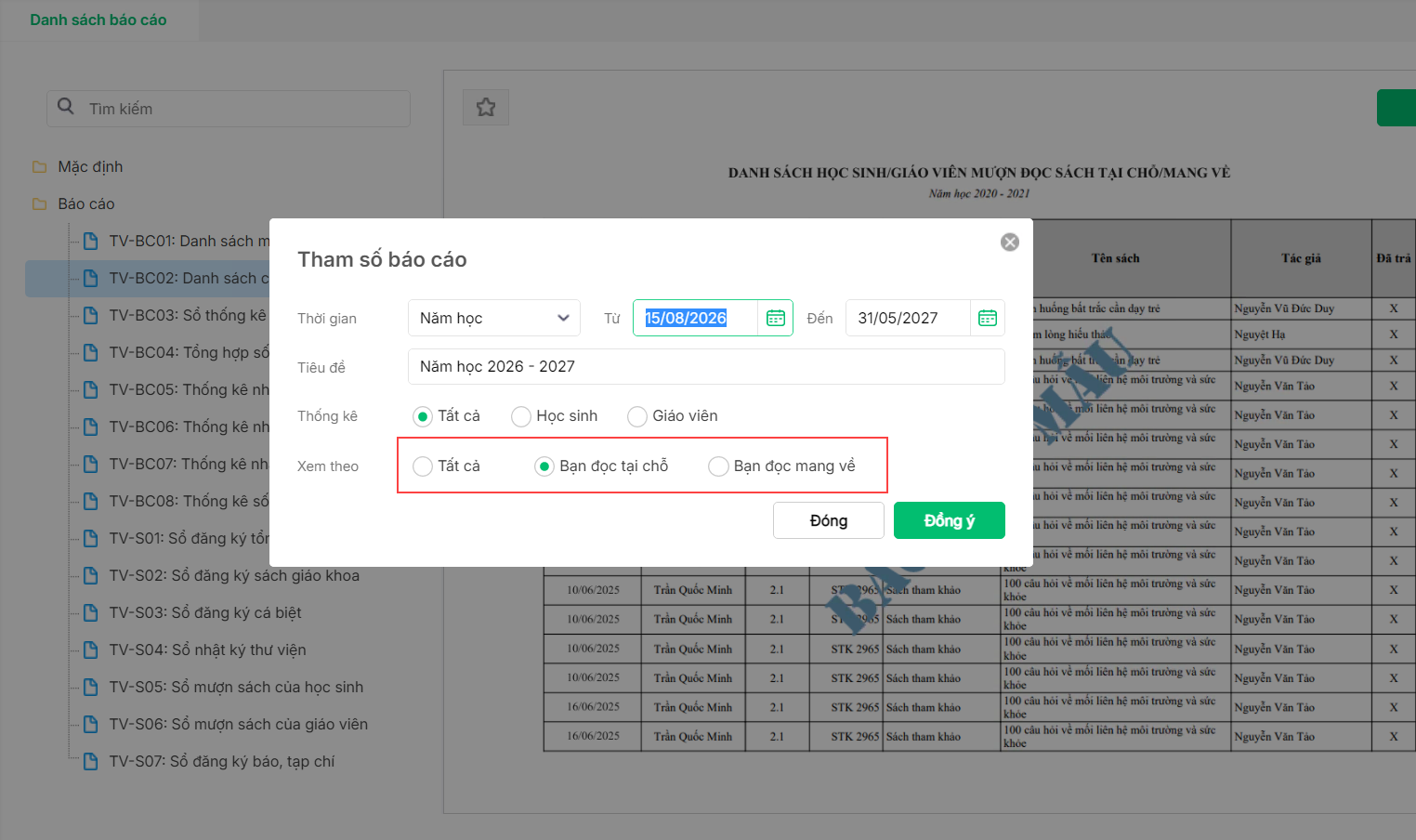Click the Đóng button
The image size is (1416, 840).
829,520
